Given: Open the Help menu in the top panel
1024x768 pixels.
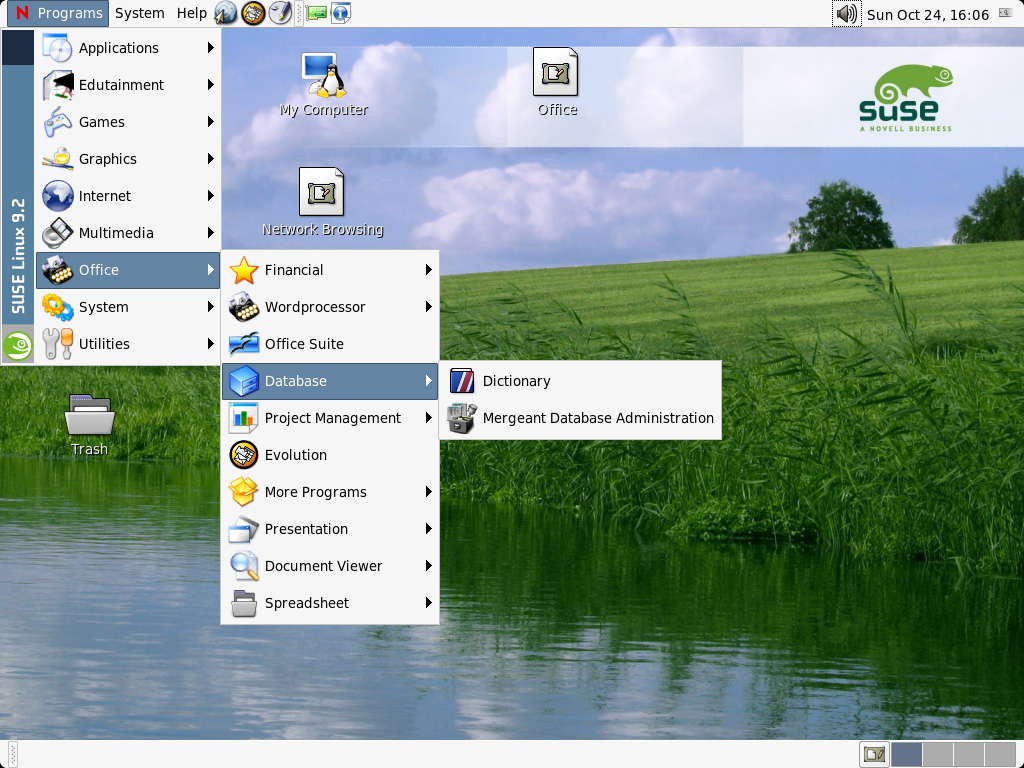Looking at the screenshot, I should (x=191, y=13).
